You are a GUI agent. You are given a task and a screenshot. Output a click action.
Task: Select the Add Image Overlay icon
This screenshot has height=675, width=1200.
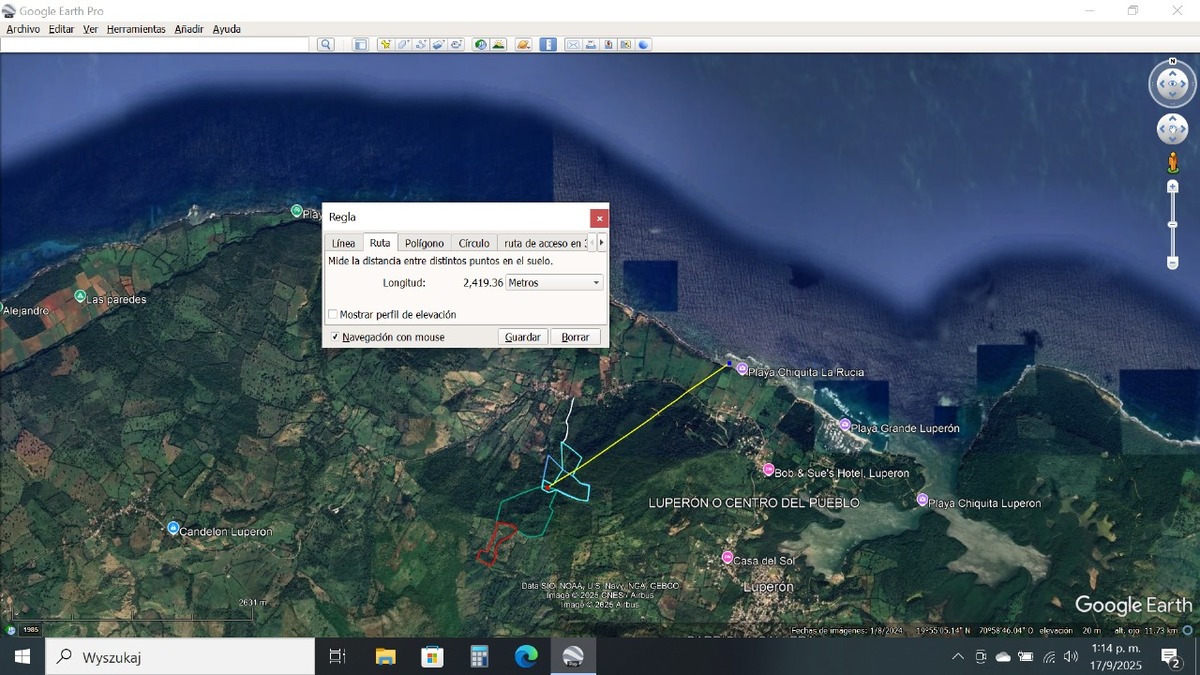(x=438, y=44)
